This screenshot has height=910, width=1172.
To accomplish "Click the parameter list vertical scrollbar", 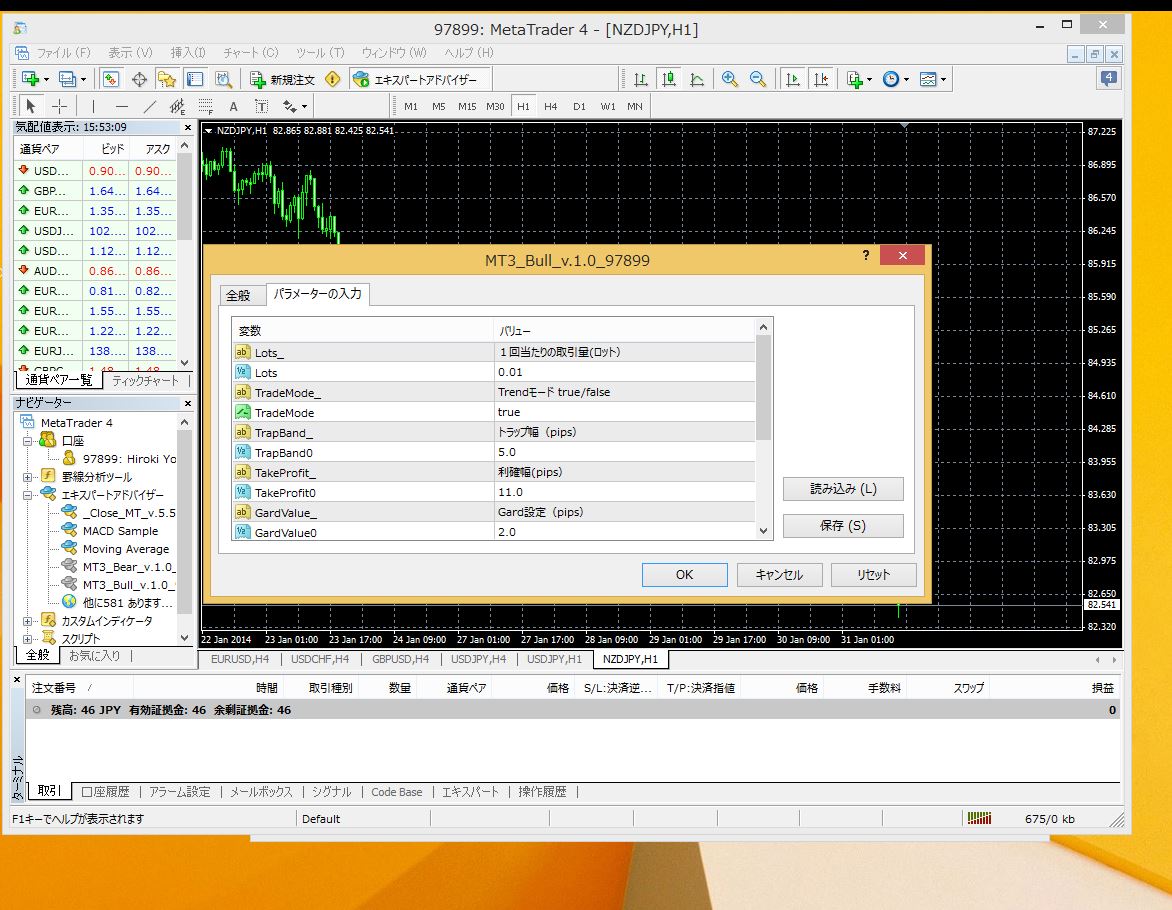I will [x=763, y=428].
